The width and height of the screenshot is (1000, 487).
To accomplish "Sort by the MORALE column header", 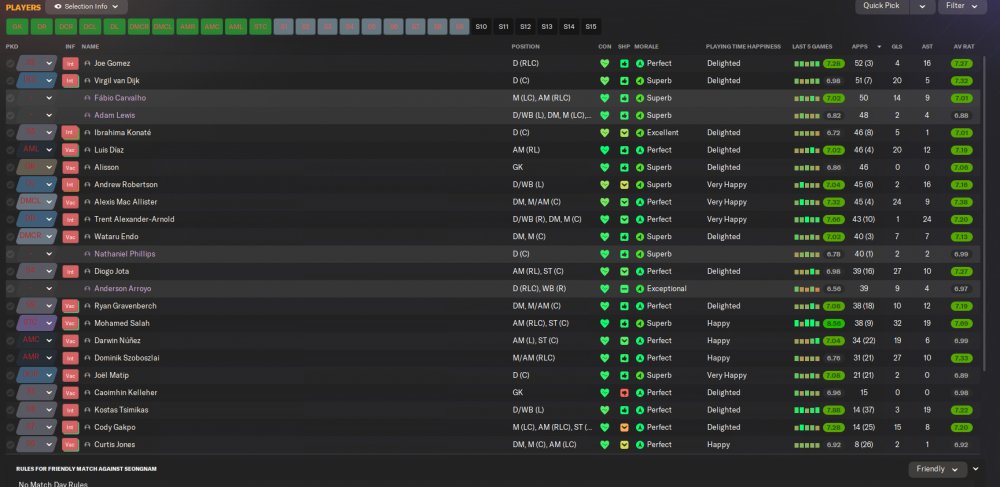I will [x=646, y=47].
